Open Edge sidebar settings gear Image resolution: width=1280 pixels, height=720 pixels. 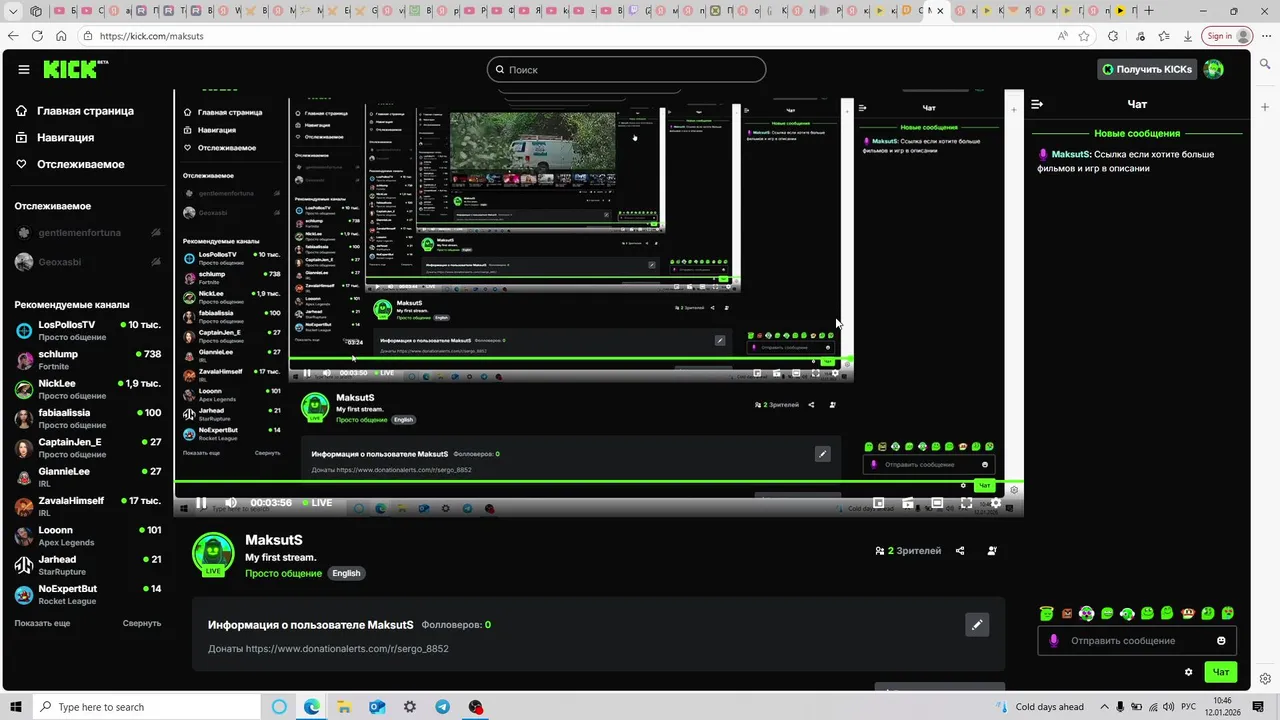(x=1265, y=678)
